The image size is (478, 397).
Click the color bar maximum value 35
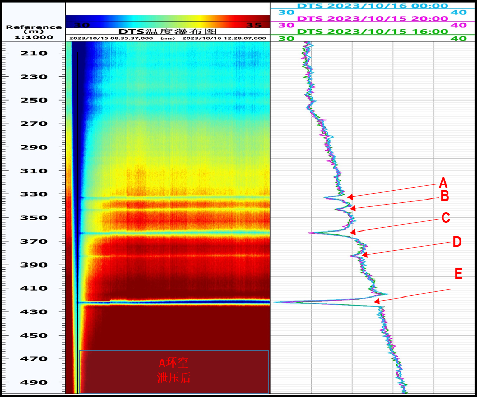pyautogui.click(x=254, y=25)
